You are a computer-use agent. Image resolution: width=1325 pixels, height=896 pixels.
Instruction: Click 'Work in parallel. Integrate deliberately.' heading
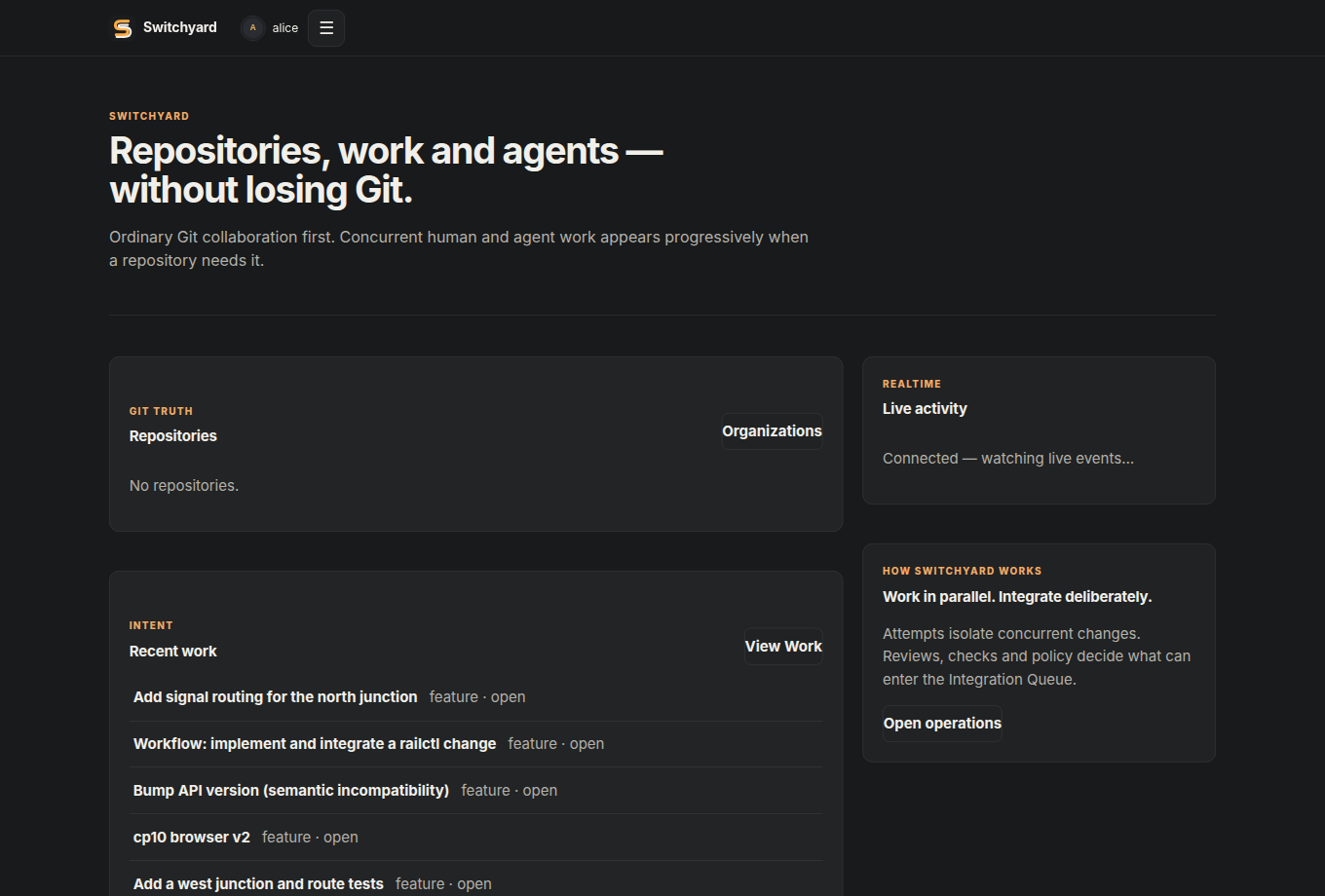point(1017,597)
